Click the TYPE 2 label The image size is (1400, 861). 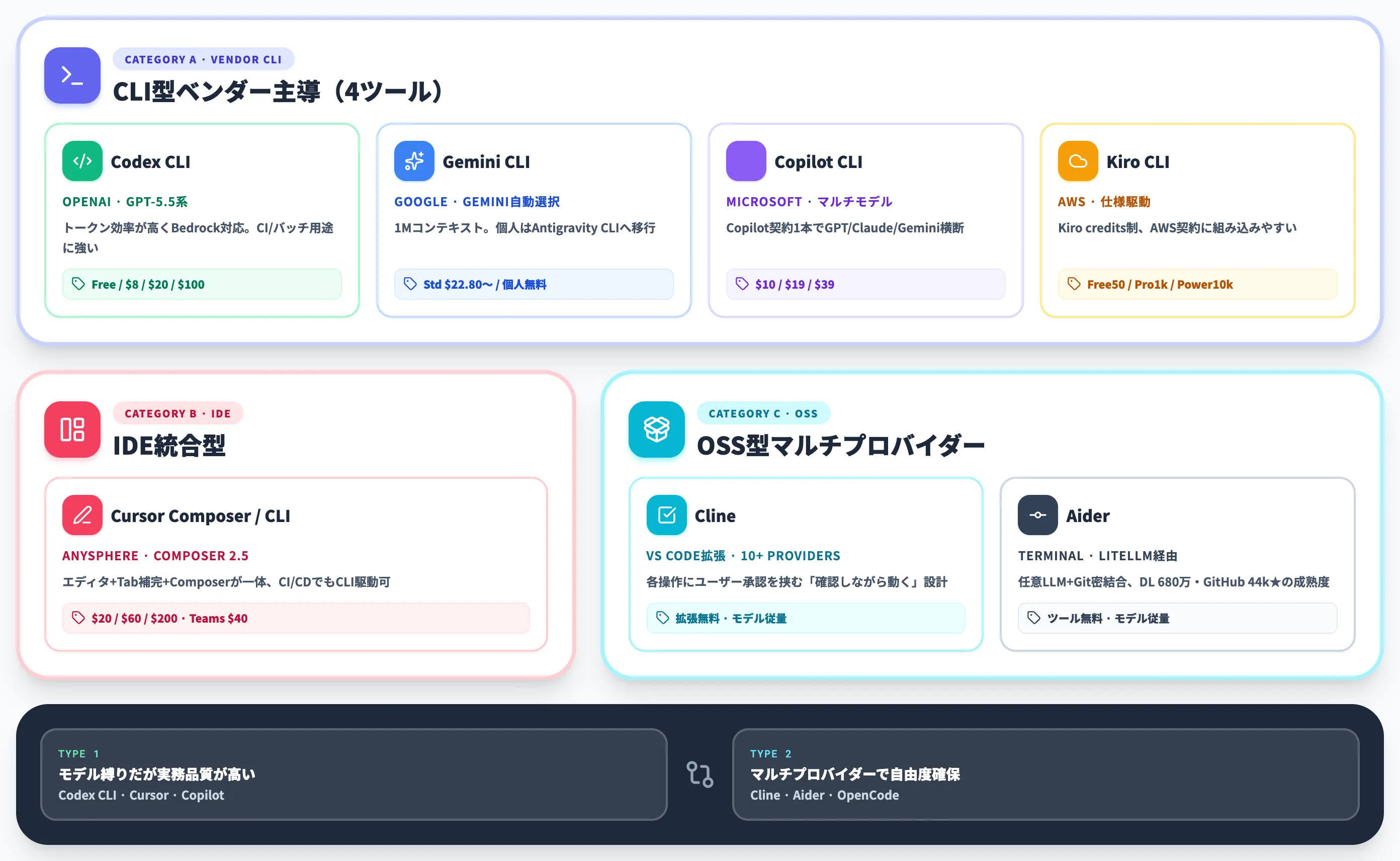[x=770, y=753]
